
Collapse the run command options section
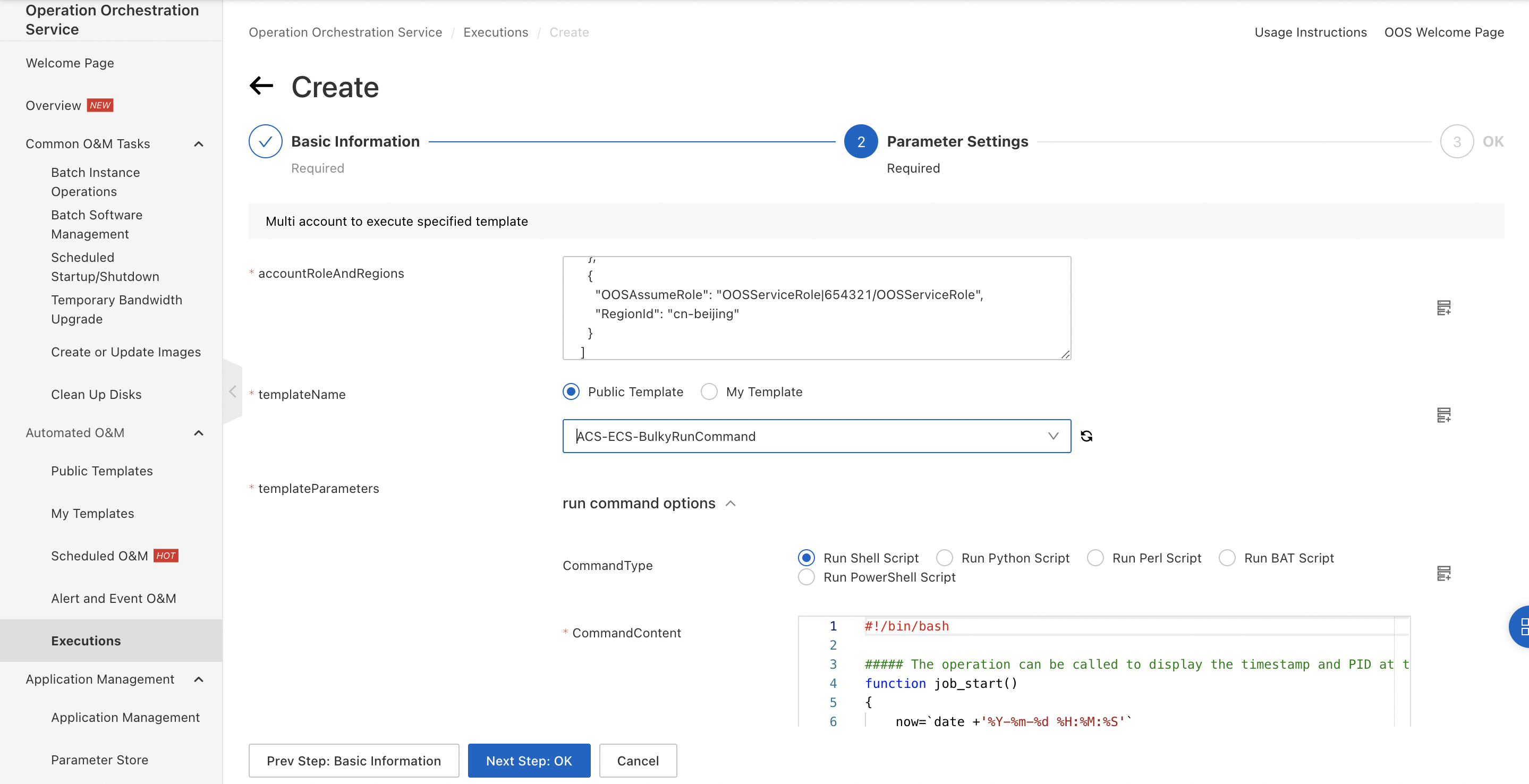731,502
